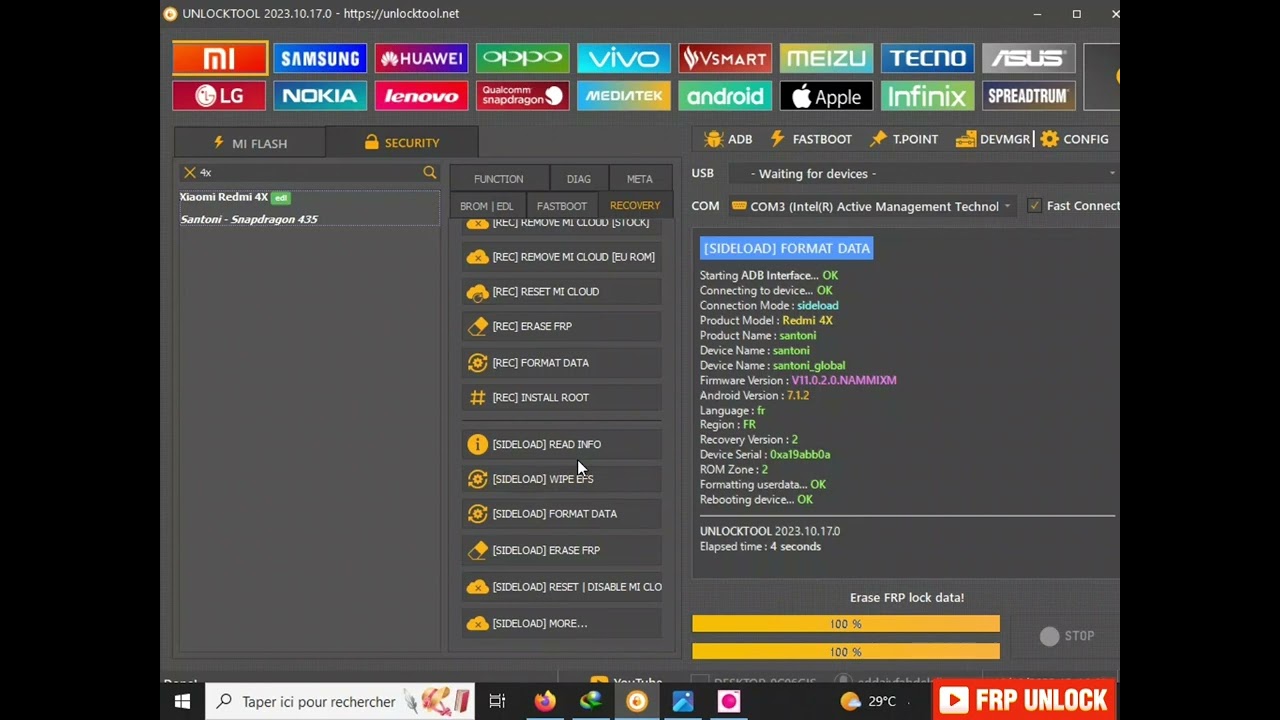Launch Firefox from the taskbar

544,701
